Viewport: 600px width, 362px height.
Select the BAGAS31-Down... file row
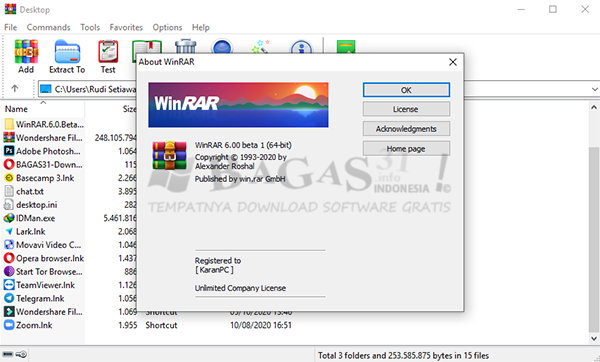43,164
